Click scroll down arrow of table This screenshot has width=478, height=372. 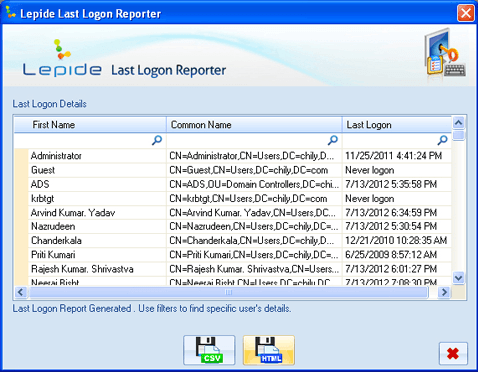[x=459, y=277]
